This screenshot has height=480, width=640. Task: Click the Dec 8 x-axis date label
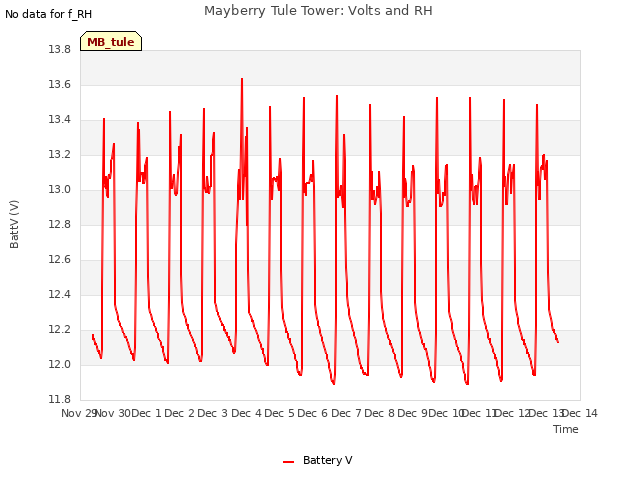pos(379,413)
